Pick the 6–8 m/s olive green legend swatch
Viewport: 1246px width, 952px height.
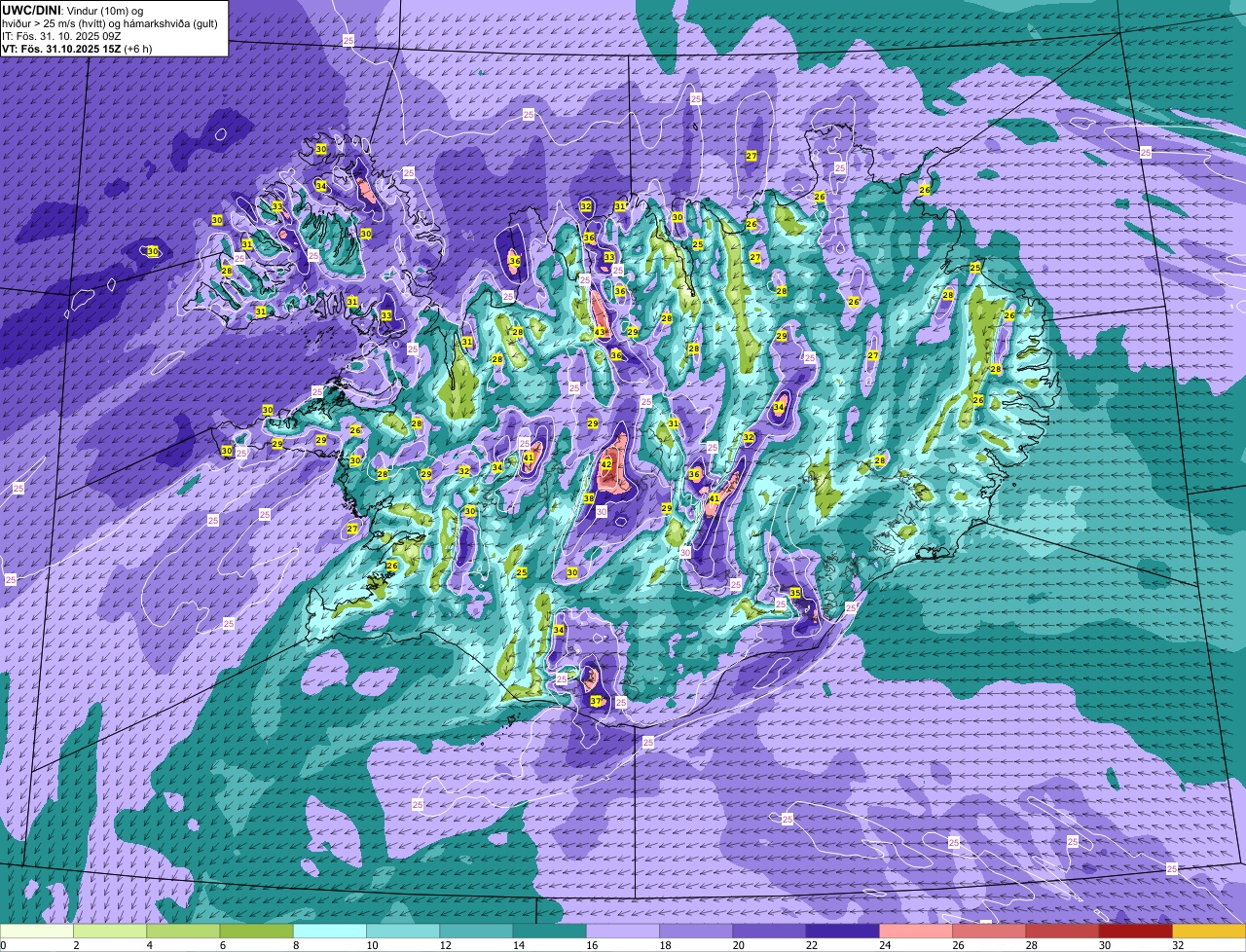click(x=256, y=932)
